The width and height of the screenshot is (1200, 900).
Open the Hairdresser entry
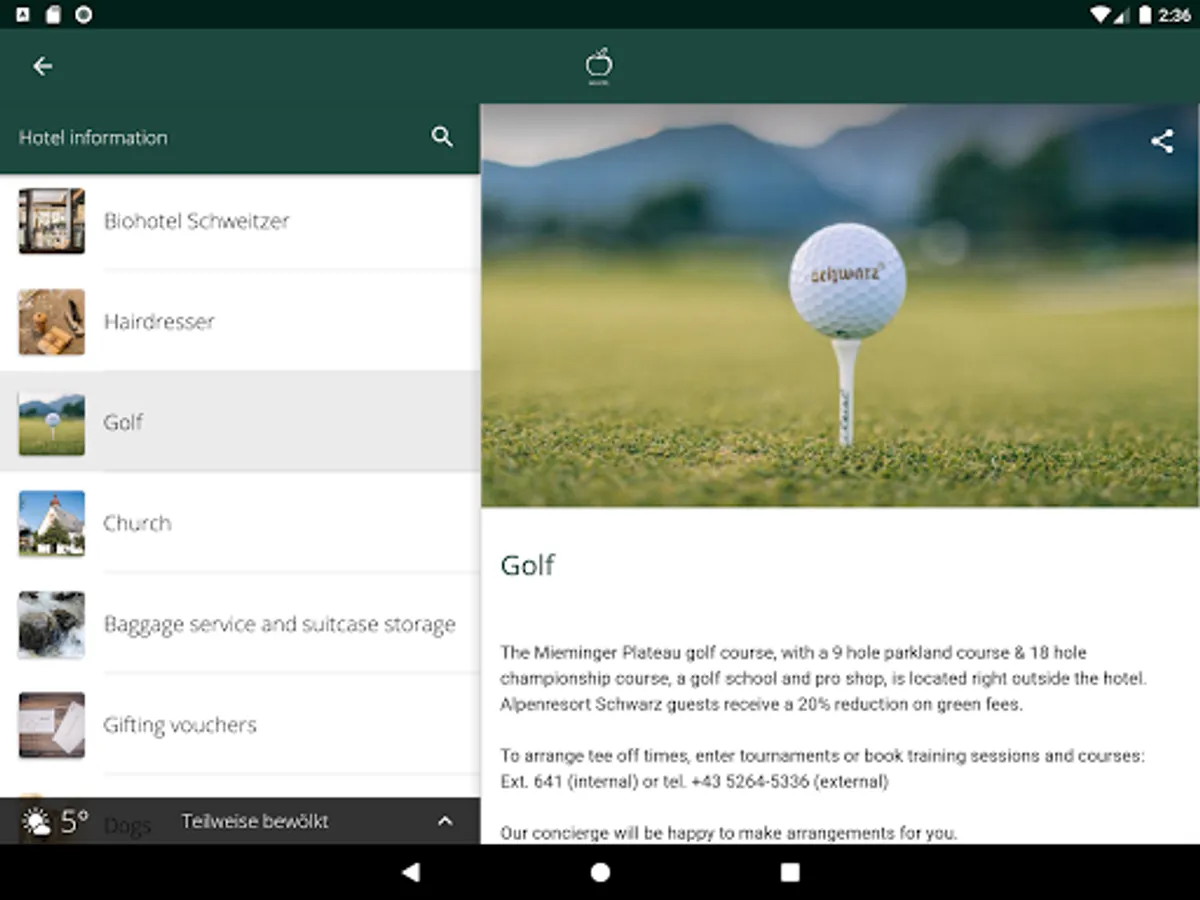[x=240, y=322]
